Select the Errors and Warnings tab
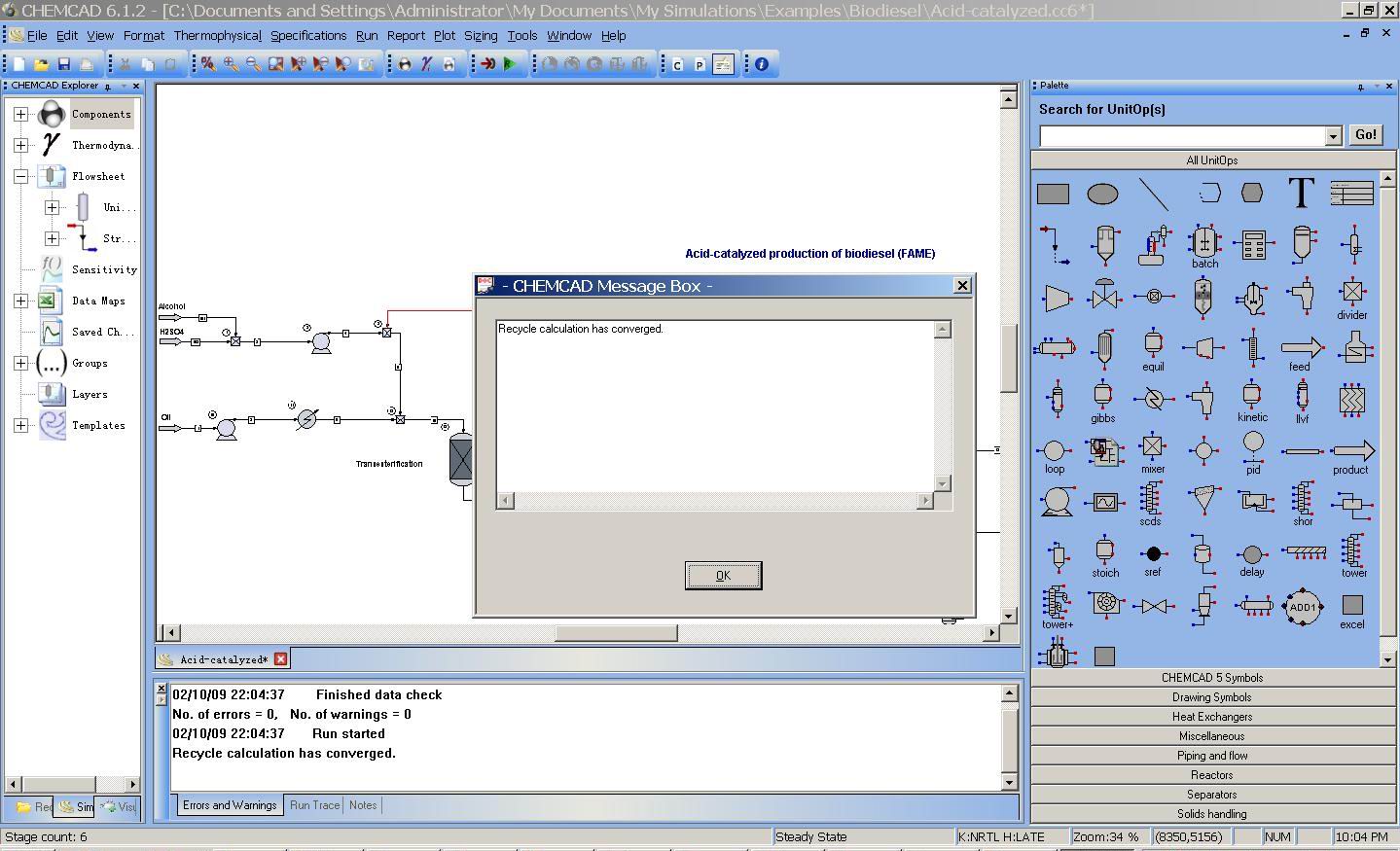 (x=230, y=805)
